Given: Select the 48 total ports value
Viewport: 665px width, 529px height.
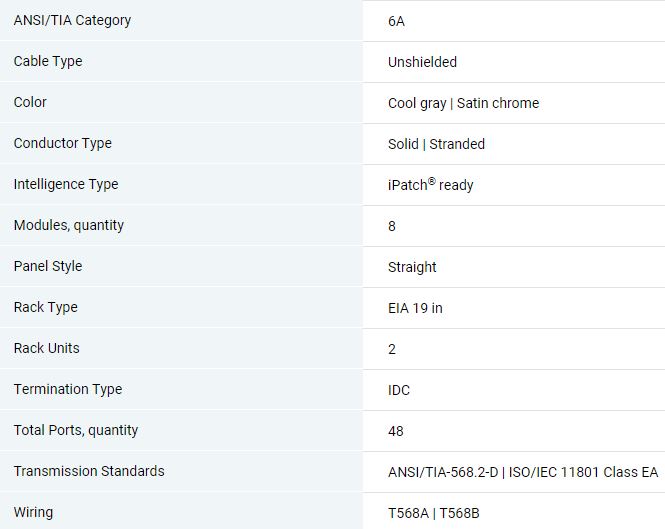Looking at the screenshot, I should [x=395, y=431].
